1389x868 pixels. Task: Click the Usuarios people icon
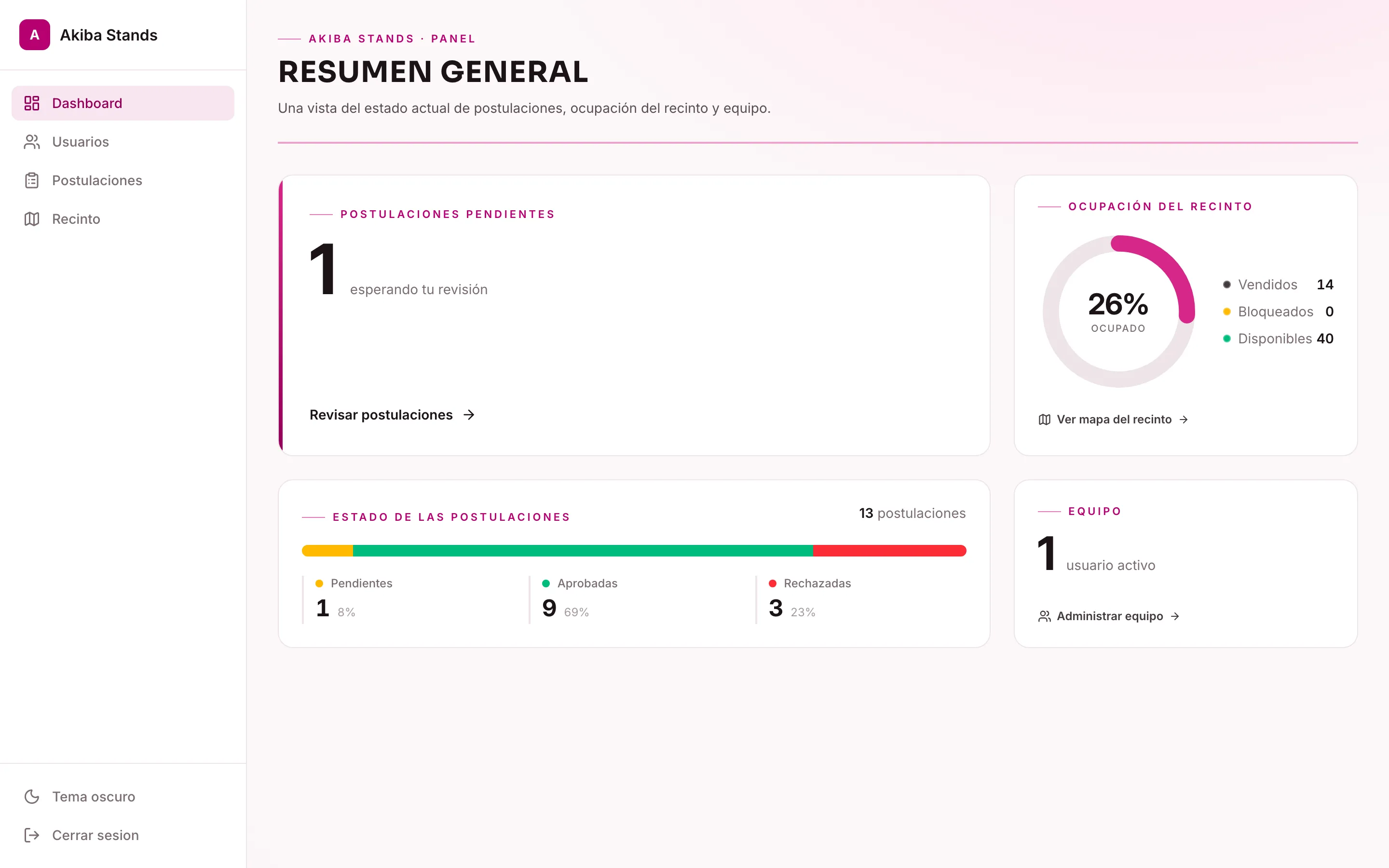[x=31, y=142]
